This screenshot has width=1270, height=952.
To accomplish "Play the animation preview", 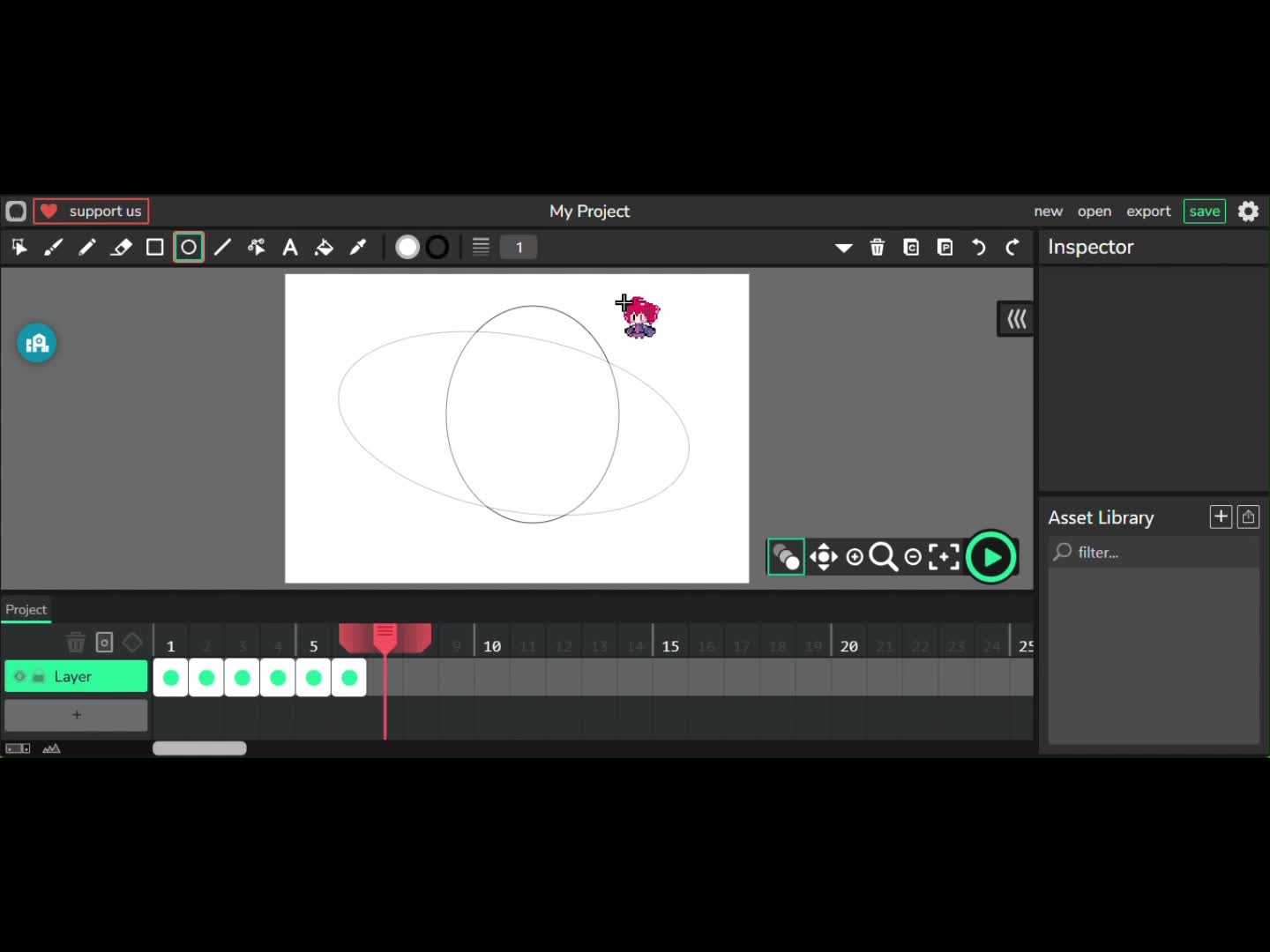I will click(991, 557).
